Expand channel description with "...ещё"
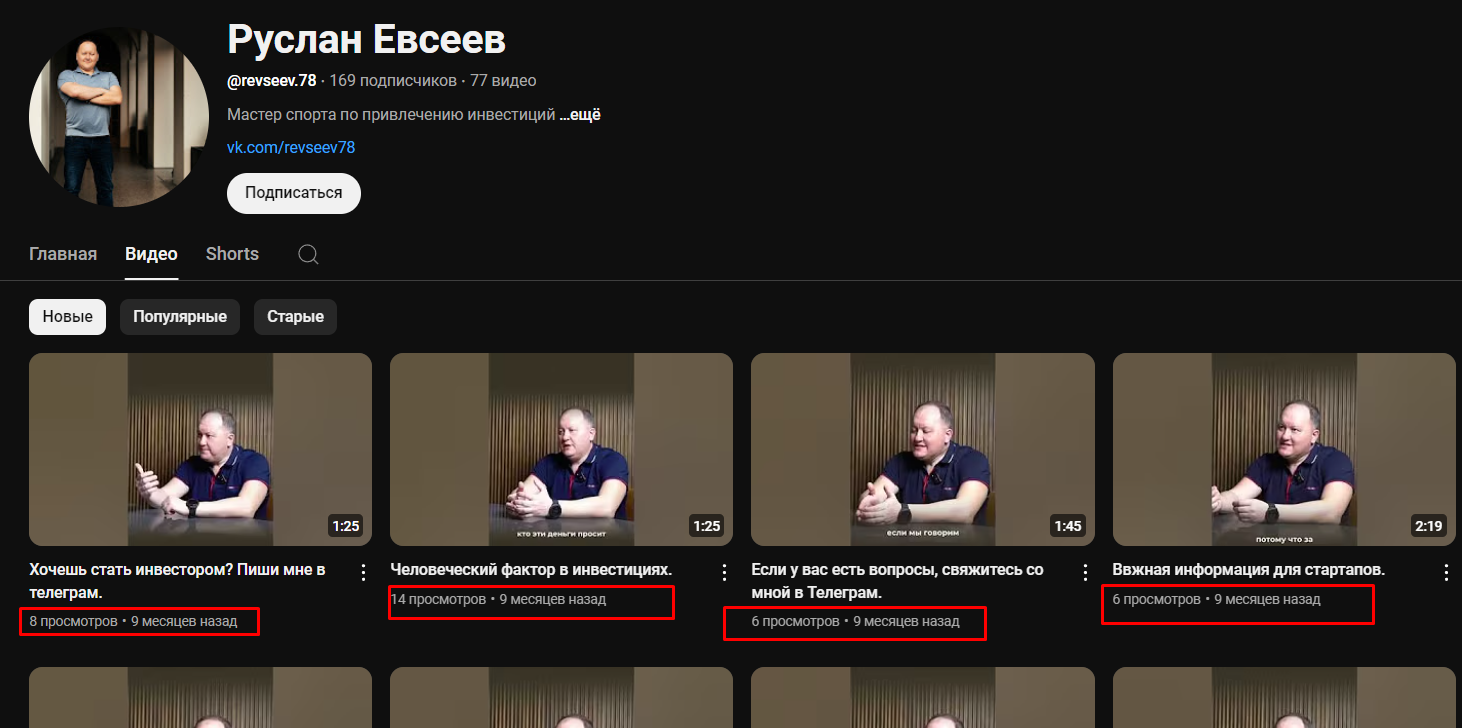Screen dimensions: 1462x728 pos(580,115)
